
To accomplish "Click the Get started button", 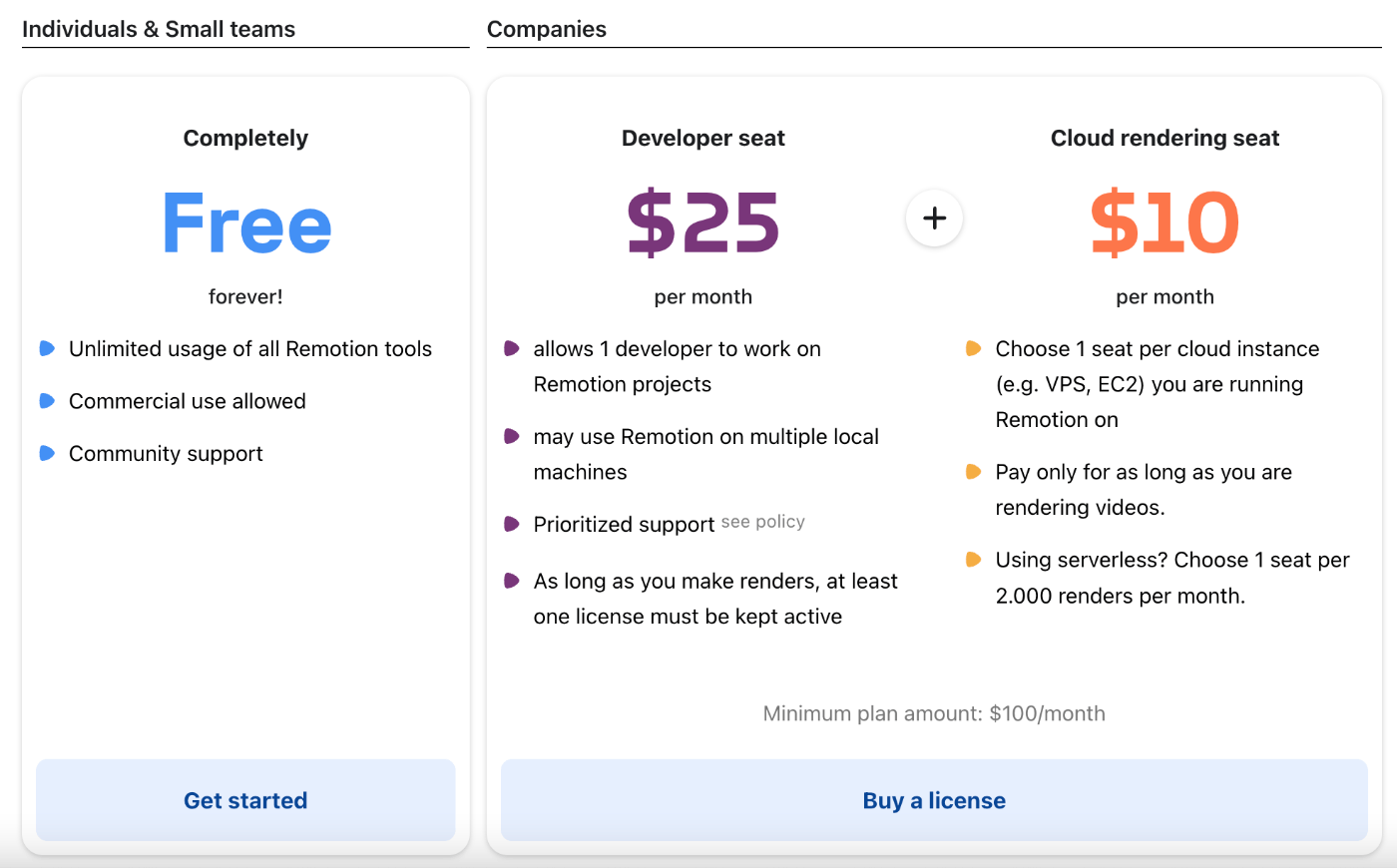I will point(245,800).
